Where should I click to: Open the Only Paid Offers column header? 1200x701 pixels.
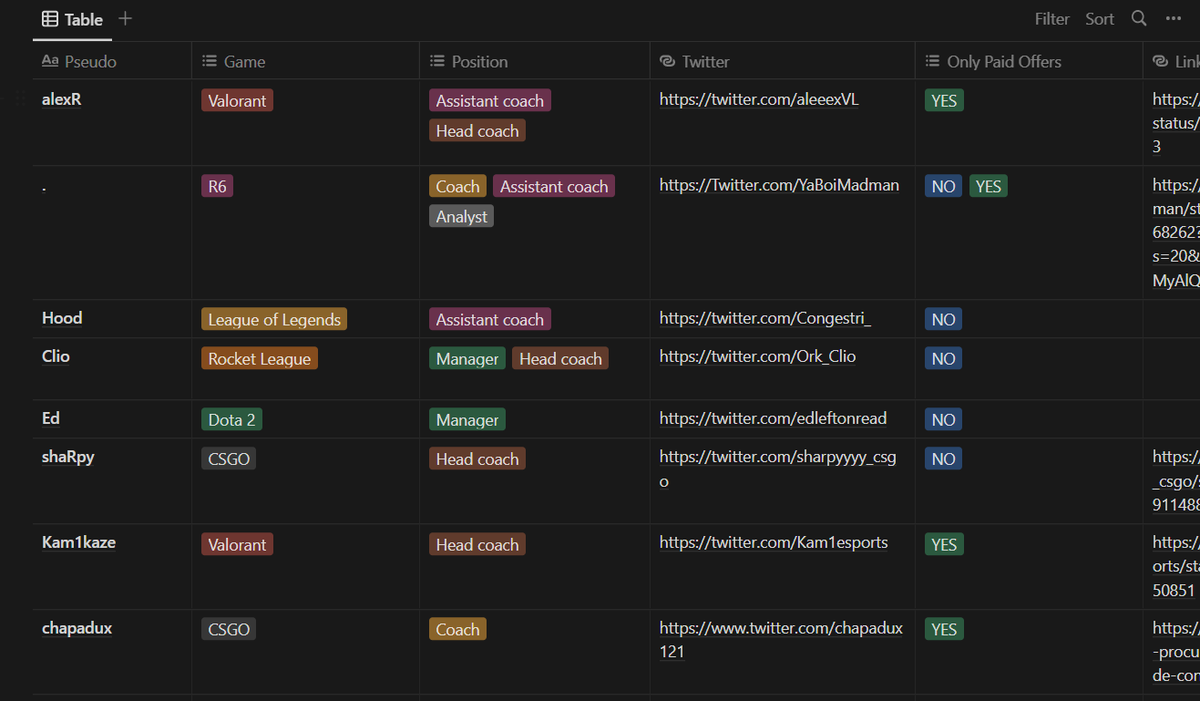[x=1028, y=61]
